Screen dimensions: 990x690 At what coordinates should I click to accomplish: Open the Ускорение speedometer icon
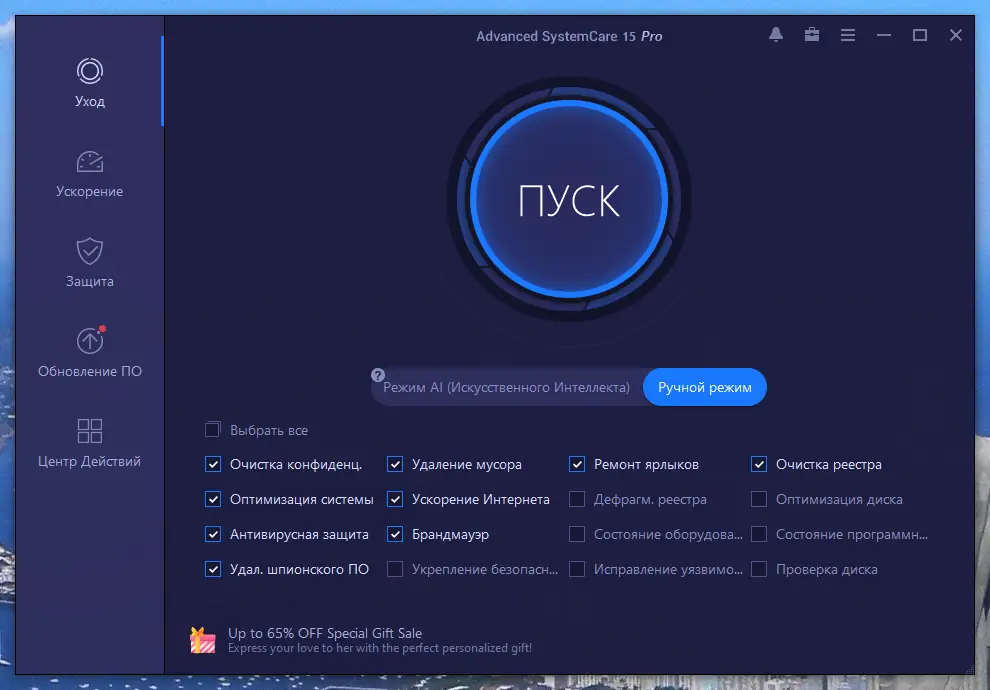click(x=90, y=162)
